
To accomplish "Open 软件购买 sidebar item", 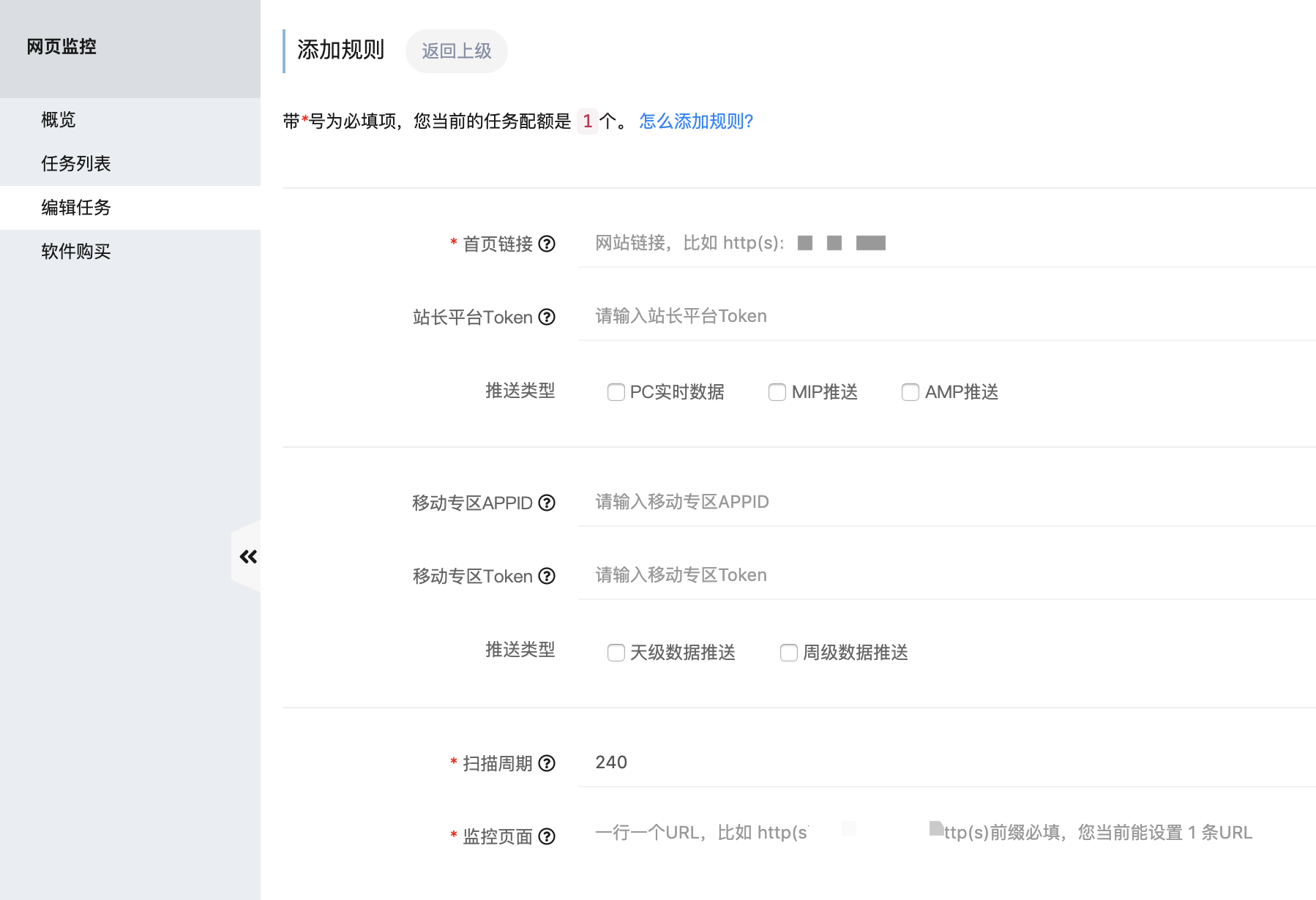I will coord(130,252).
